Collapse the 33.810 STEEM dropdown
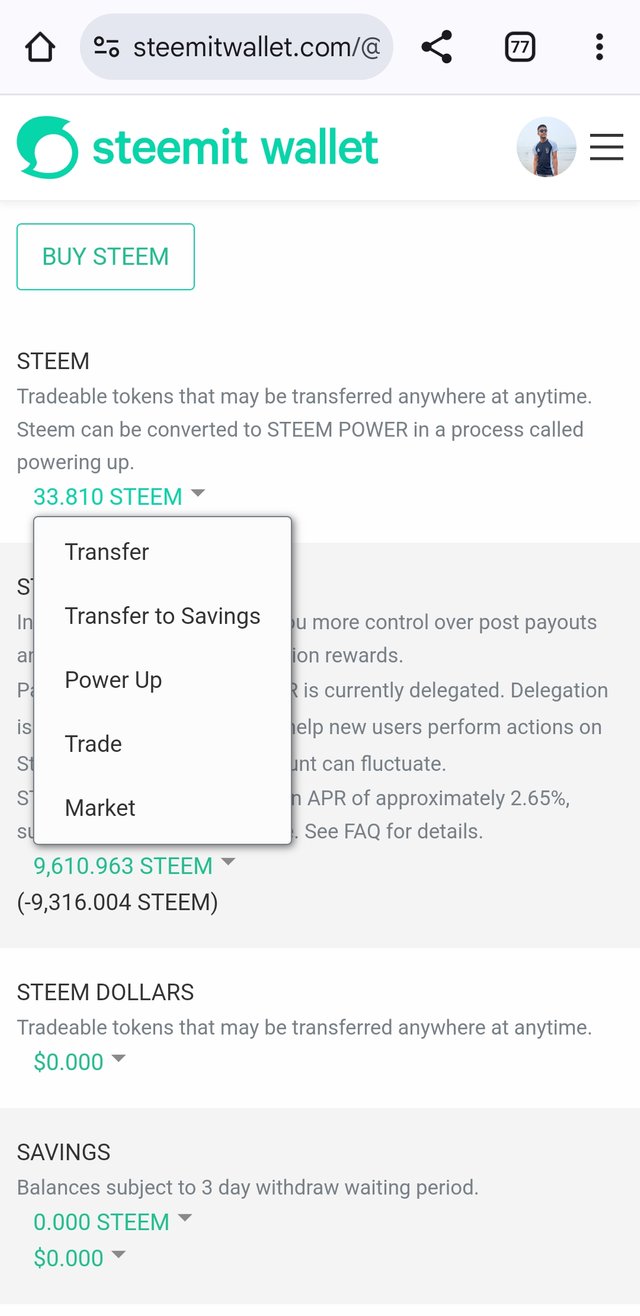Screen dimensions: 640x1316 tap(119, 496)
